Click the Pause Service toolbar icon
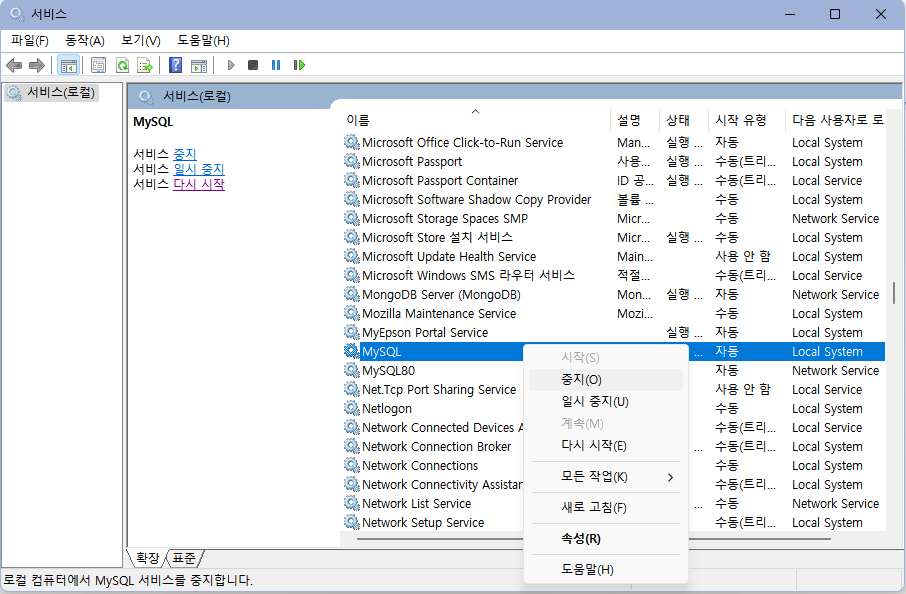The image size is (906, 594). tap(276, 65)
